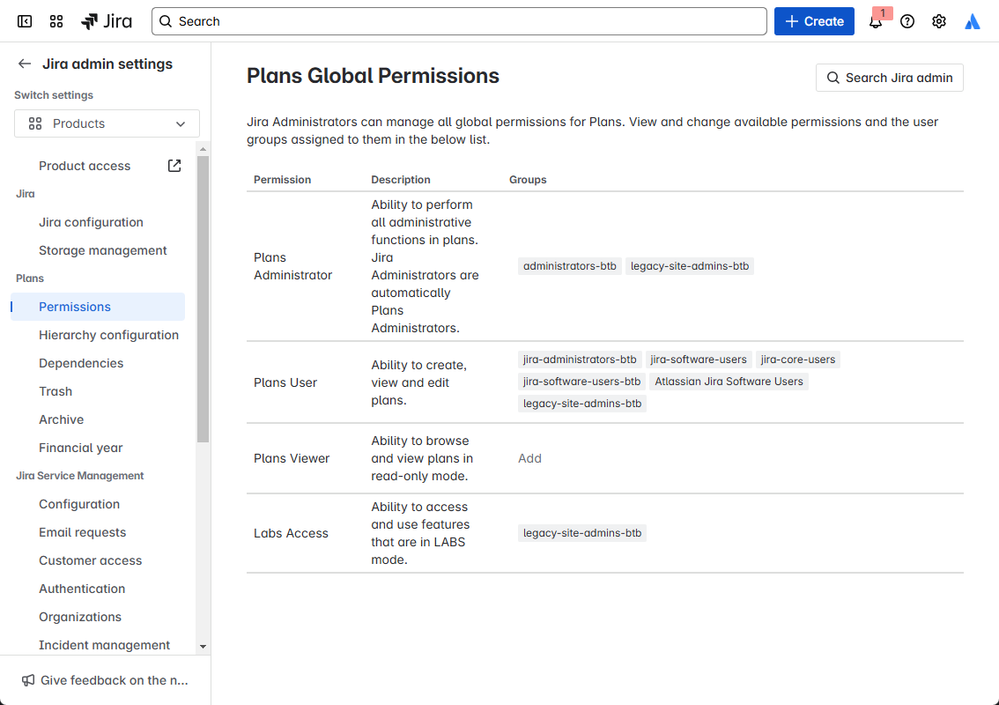Click the administrators-btb group tag
This screenshot has height=705, width=999.
point(570,266)
